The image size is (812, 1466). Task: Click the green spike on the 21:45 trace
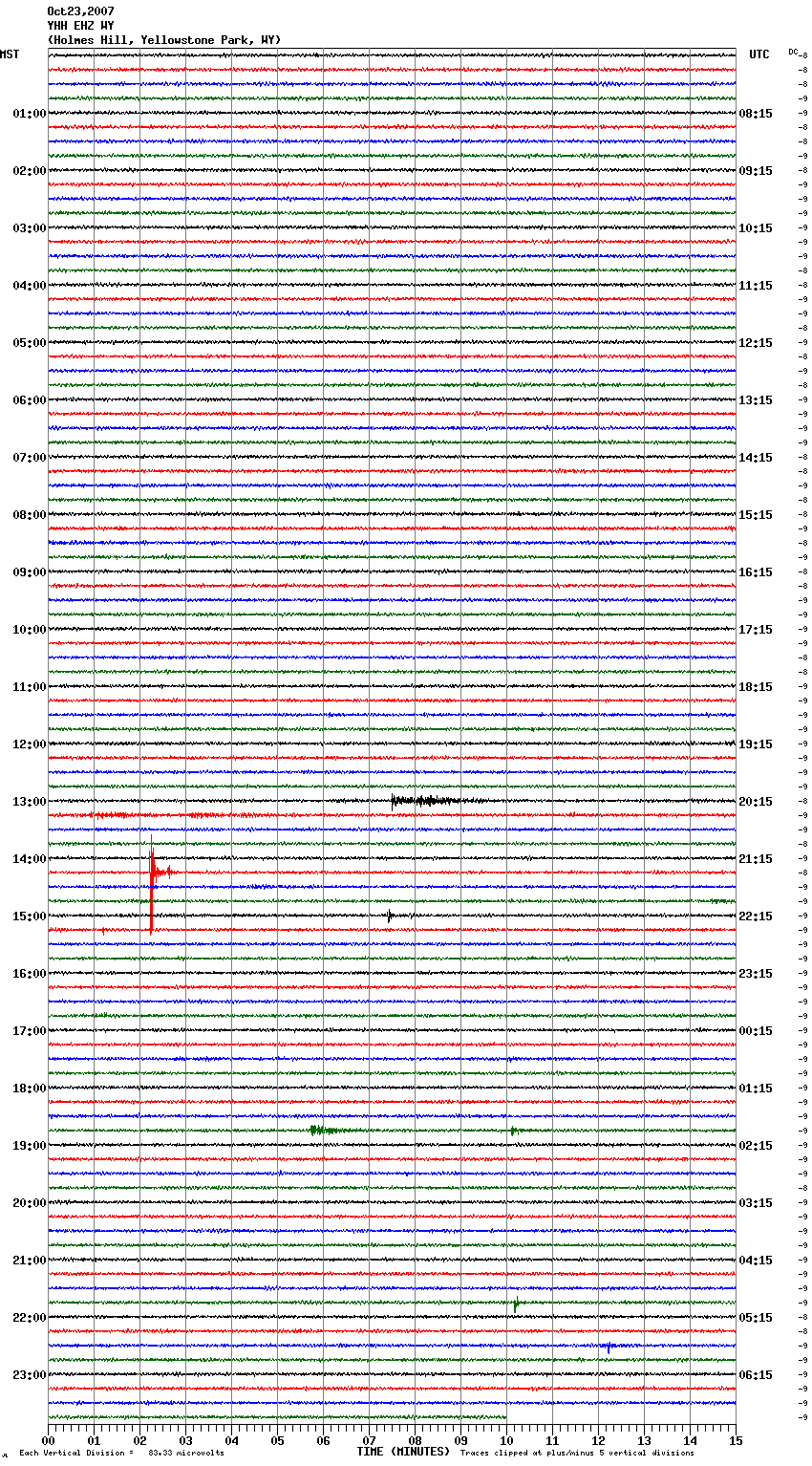(515, 1304)
